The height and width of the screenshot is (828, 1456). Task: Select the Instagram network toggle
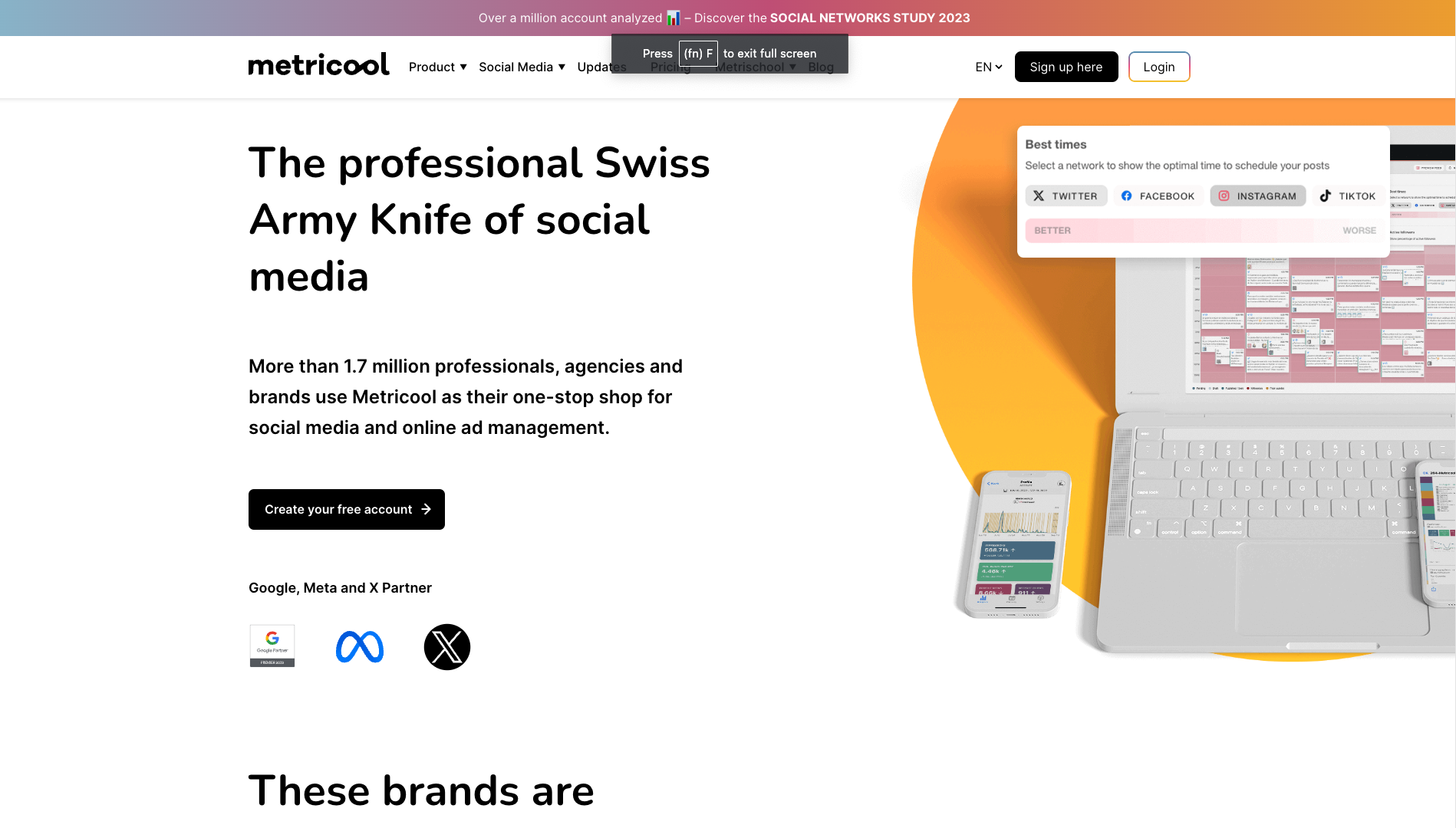(x=1257, y=196)
